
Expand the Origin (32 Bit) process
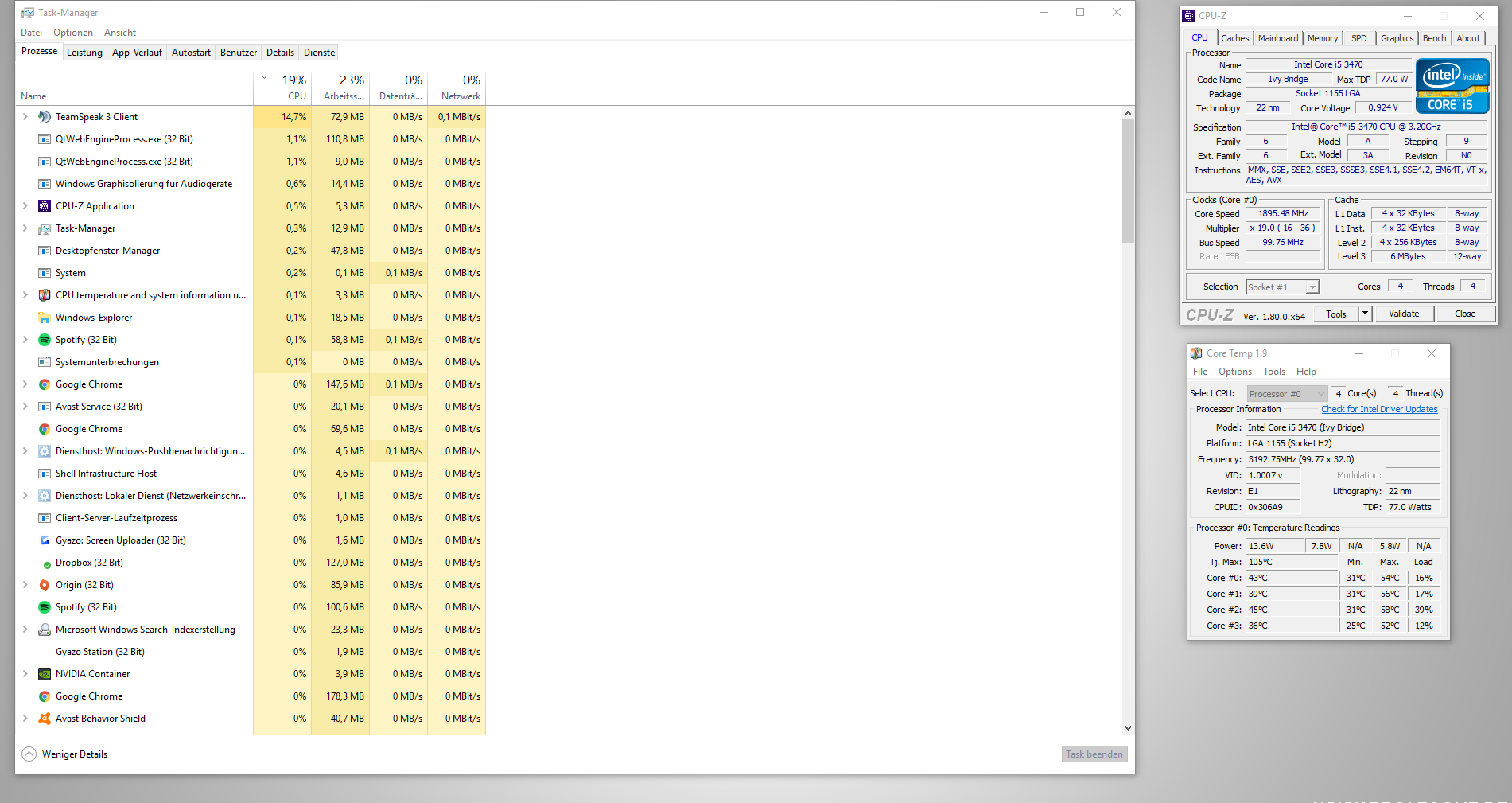pyautogui.click(x=25, y=585)
